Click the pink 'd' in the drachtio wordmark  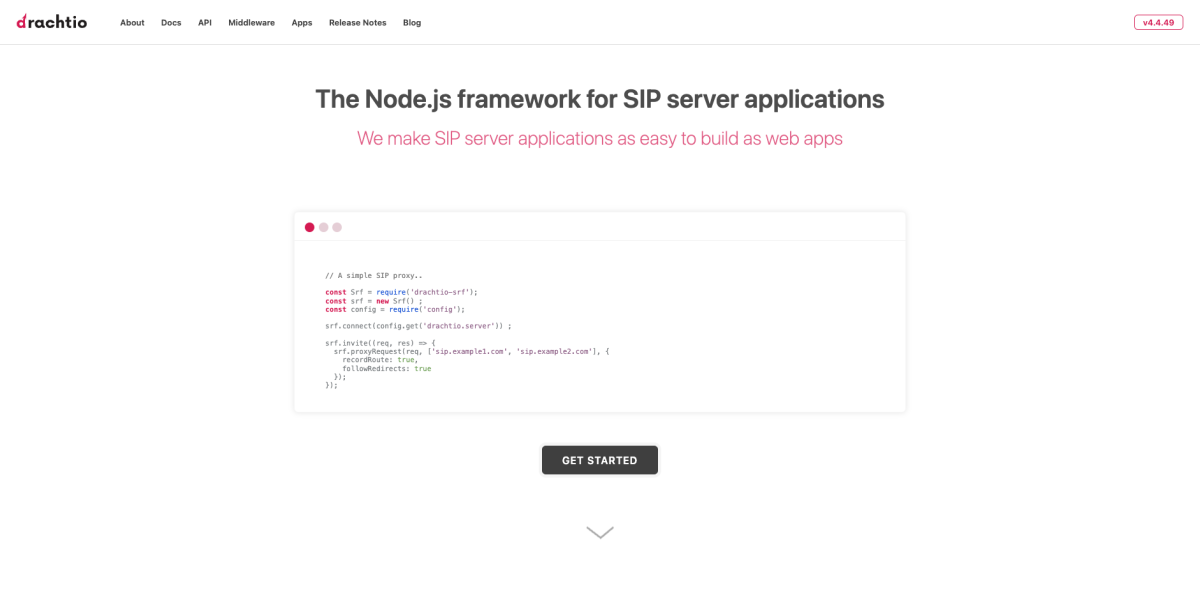[20, 21]
